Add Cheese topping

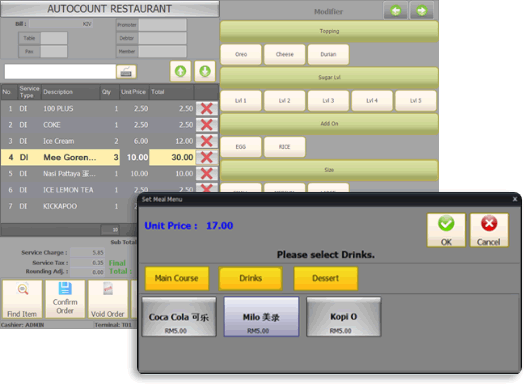tap(285, 54)
